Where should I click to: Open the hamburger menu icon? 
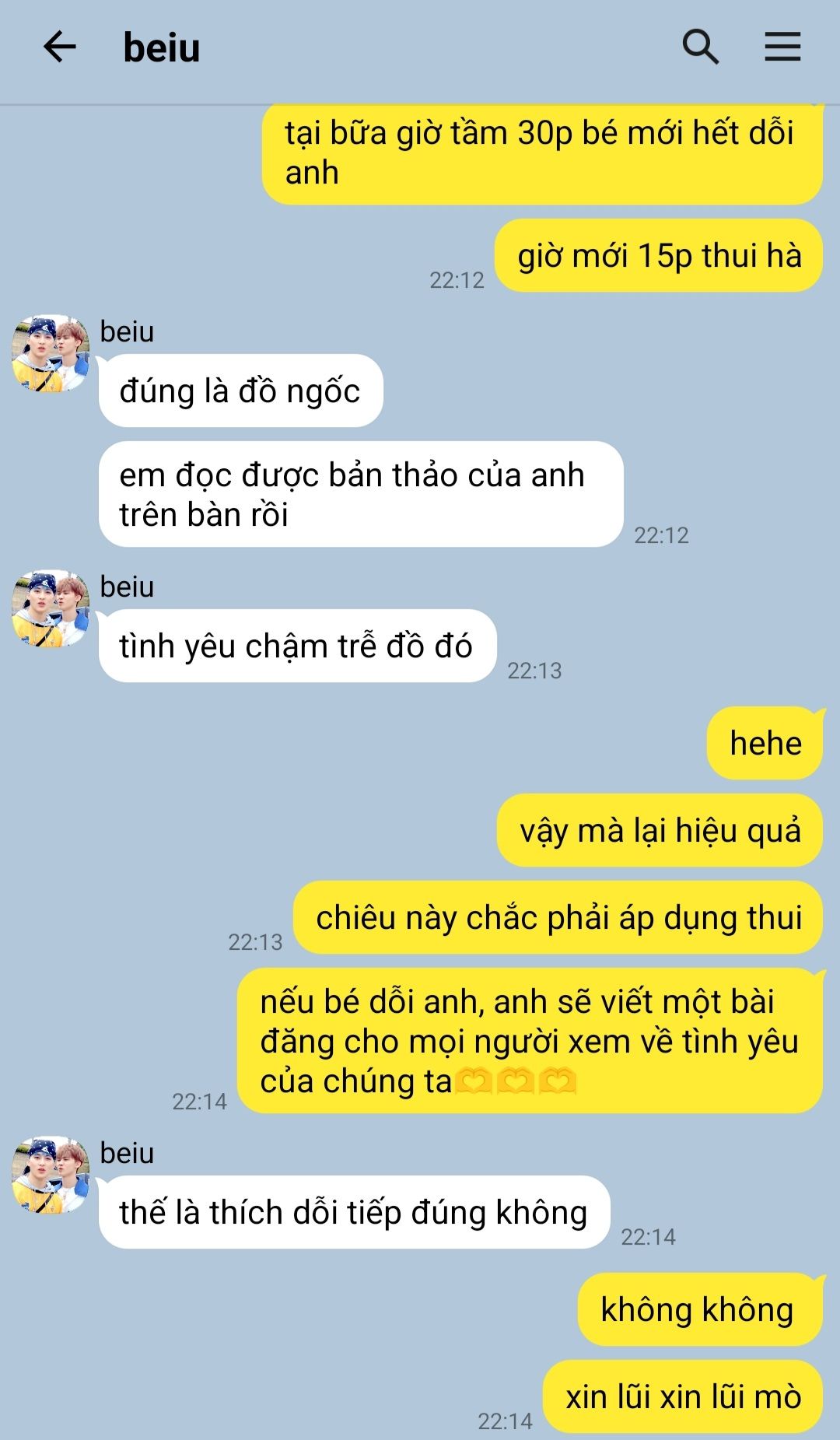pos(782,47)
